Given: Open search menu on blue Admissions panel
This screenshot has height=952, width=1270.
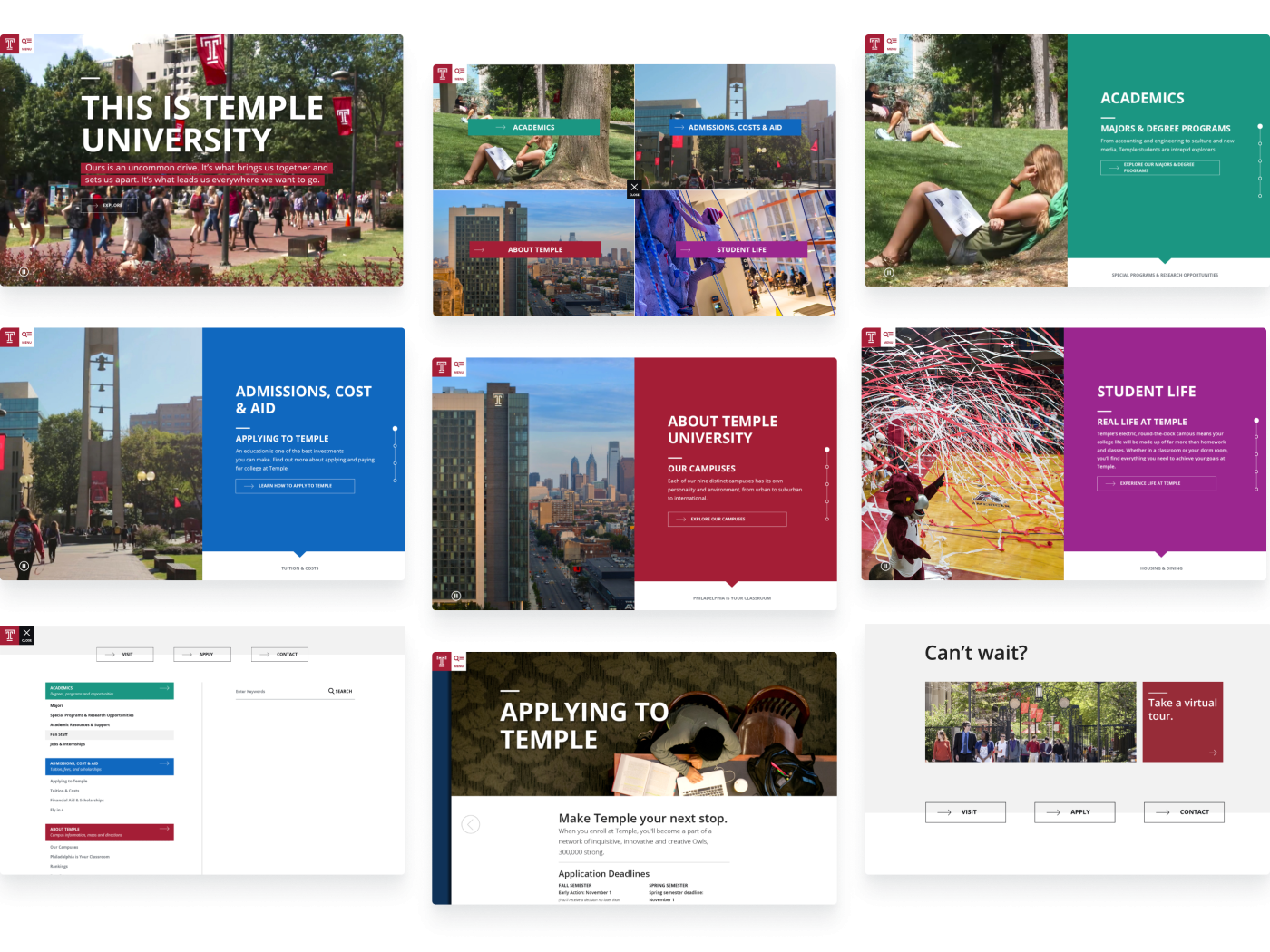Looking at the screenshot, I should pos(26,337).
